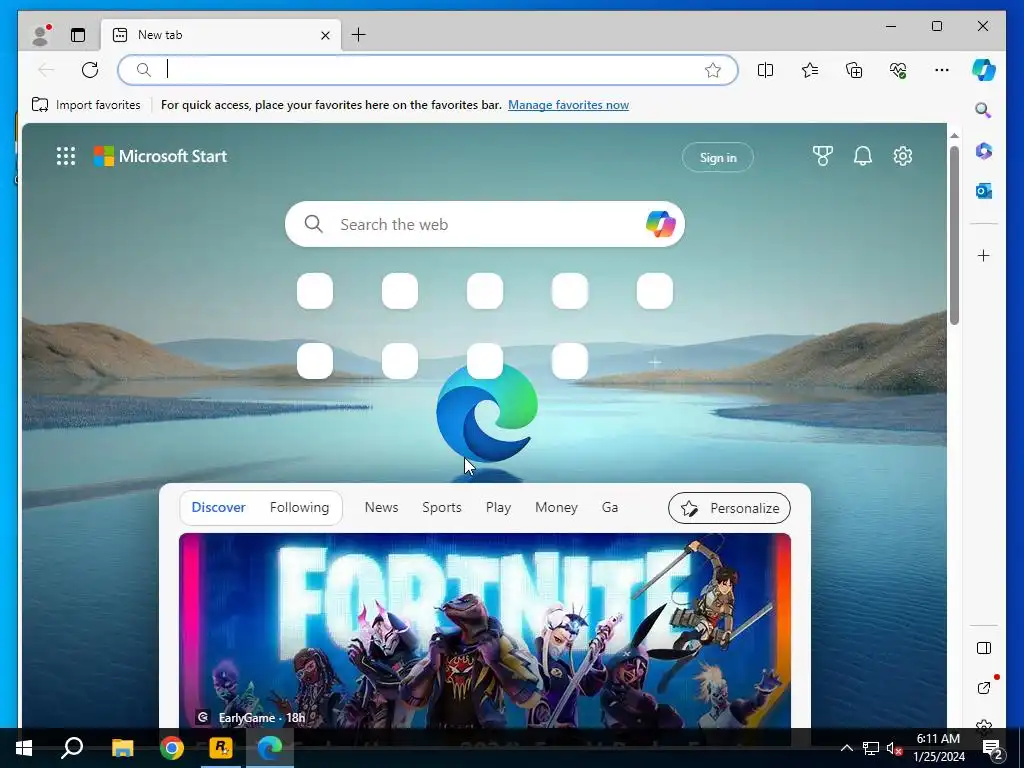
Task: Add this page to favorites star
Action: (x=712, y=70)
